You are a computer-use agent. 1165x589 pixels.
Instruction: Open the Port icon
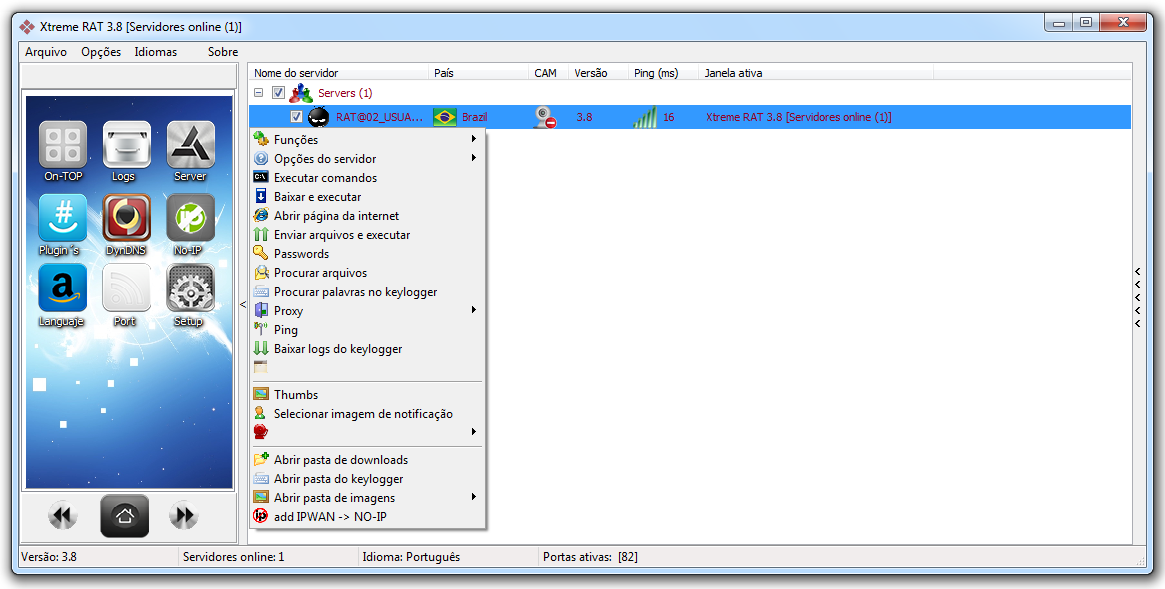126,288
